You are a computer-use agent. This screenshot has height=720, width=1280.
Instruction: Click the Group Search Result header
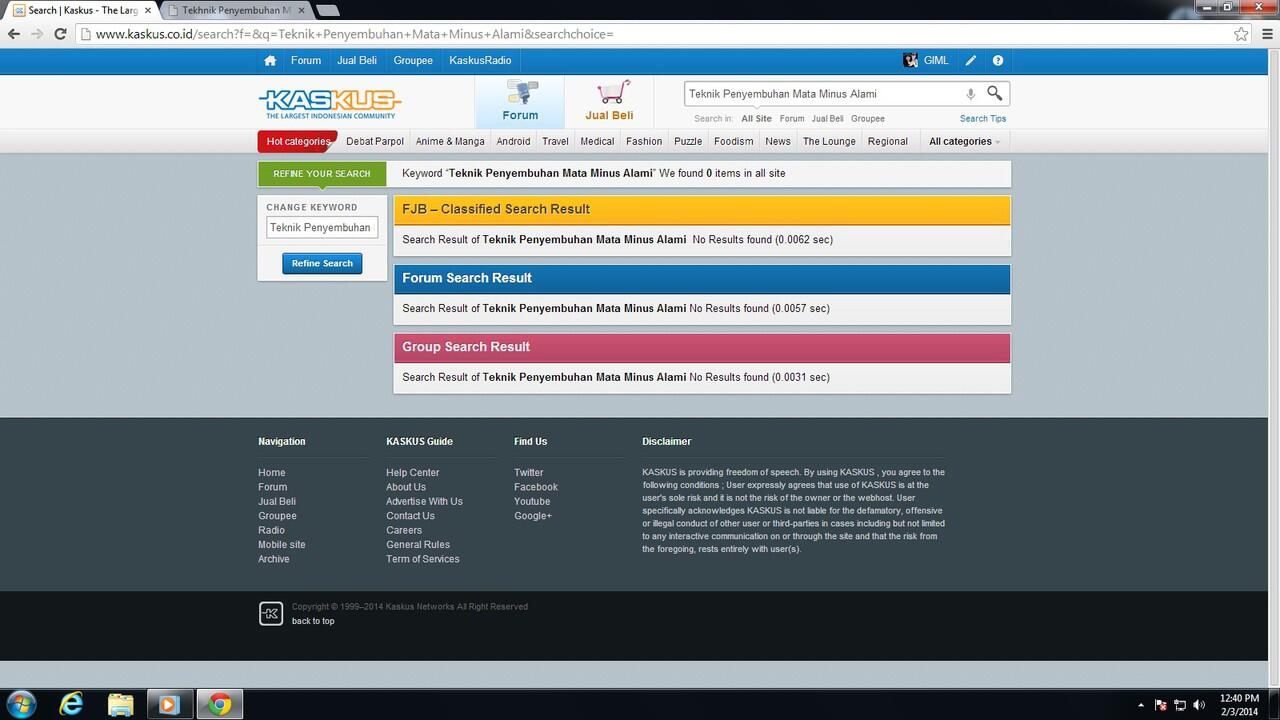pos(702,347)
